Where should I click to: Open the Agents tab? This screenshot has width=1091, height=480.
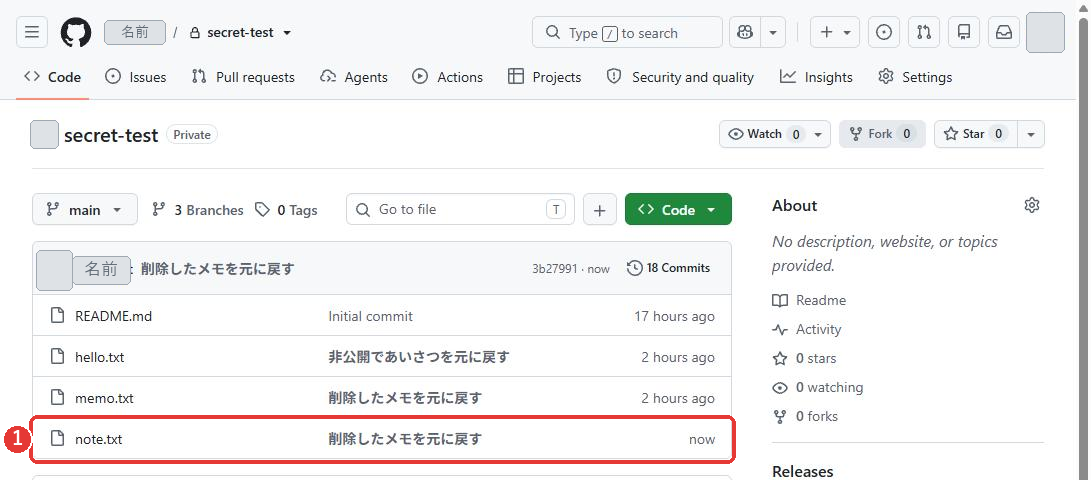pos(353,77)
